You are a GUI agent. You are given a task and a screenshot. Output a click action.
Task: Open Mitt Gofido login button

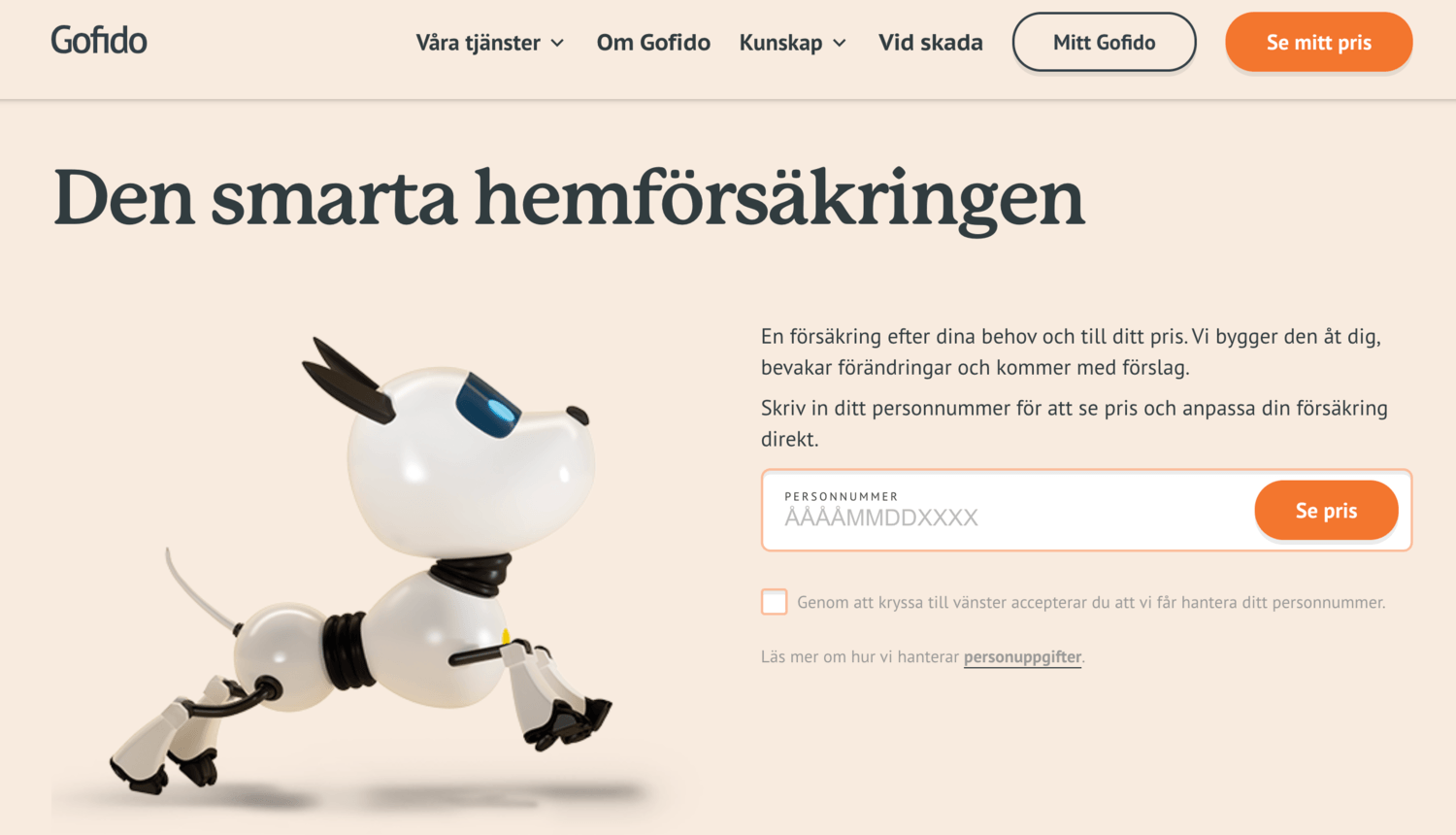pyautogui.click(x=1105, y=43)
